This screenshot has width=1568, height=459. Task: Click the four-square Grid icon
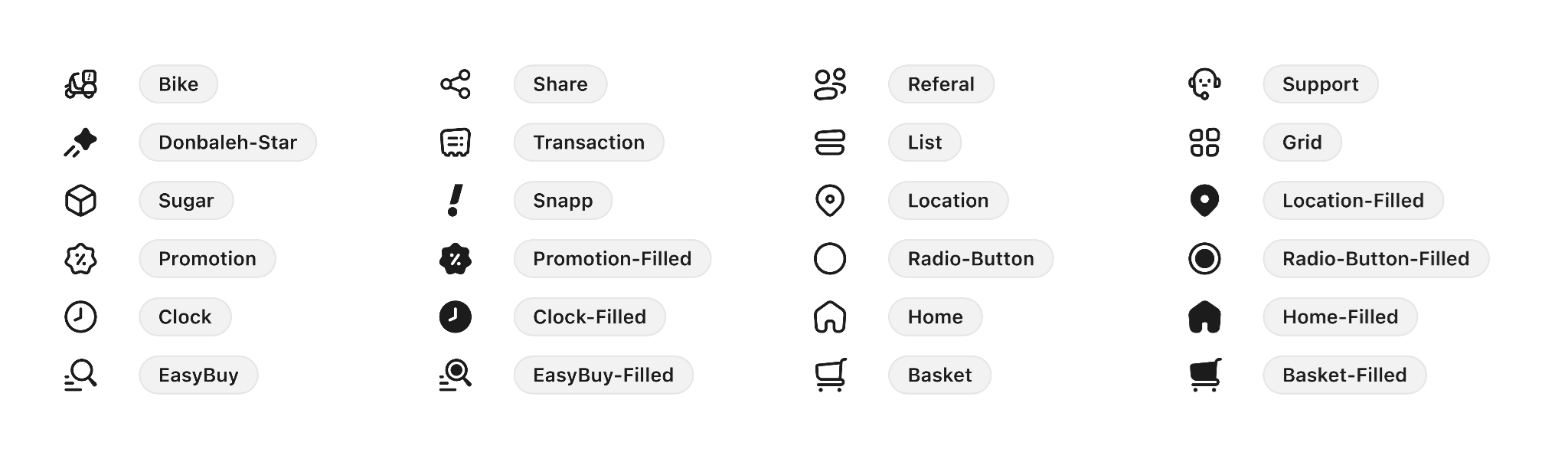pyautogui.click(x=1204, y=143)
